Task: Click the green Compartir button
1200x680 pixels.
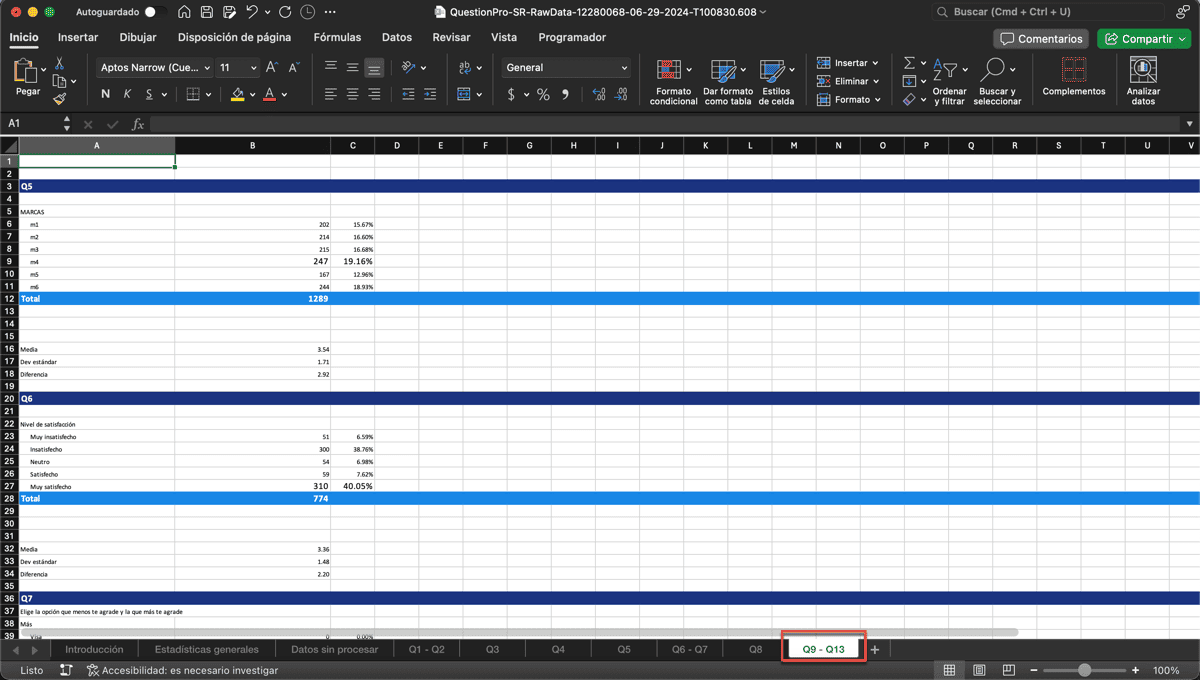Action: coord(1143,37)
